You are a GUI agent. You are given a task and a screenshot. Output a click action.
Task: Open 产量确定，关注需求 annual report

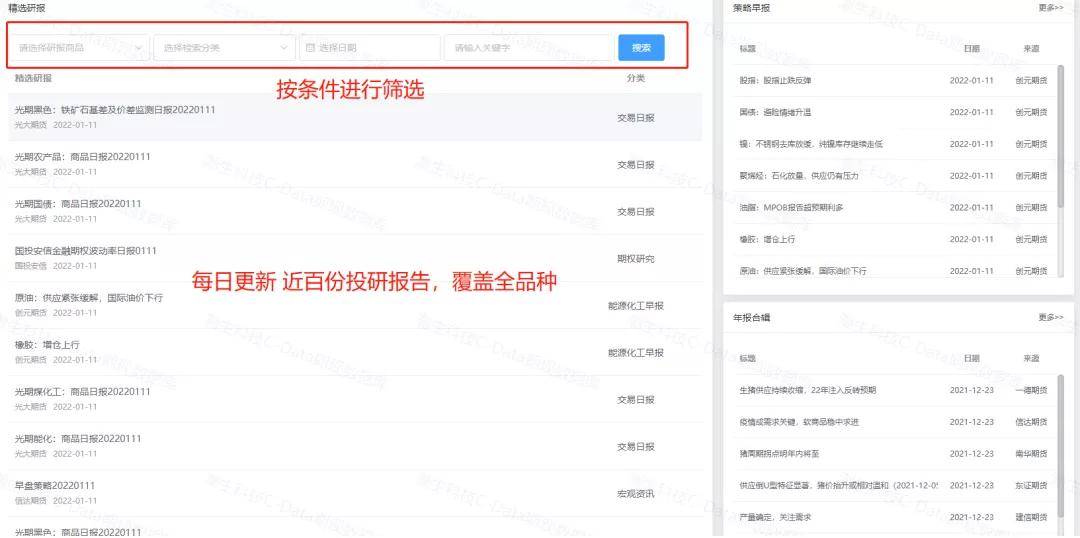(x=775, y=517)
